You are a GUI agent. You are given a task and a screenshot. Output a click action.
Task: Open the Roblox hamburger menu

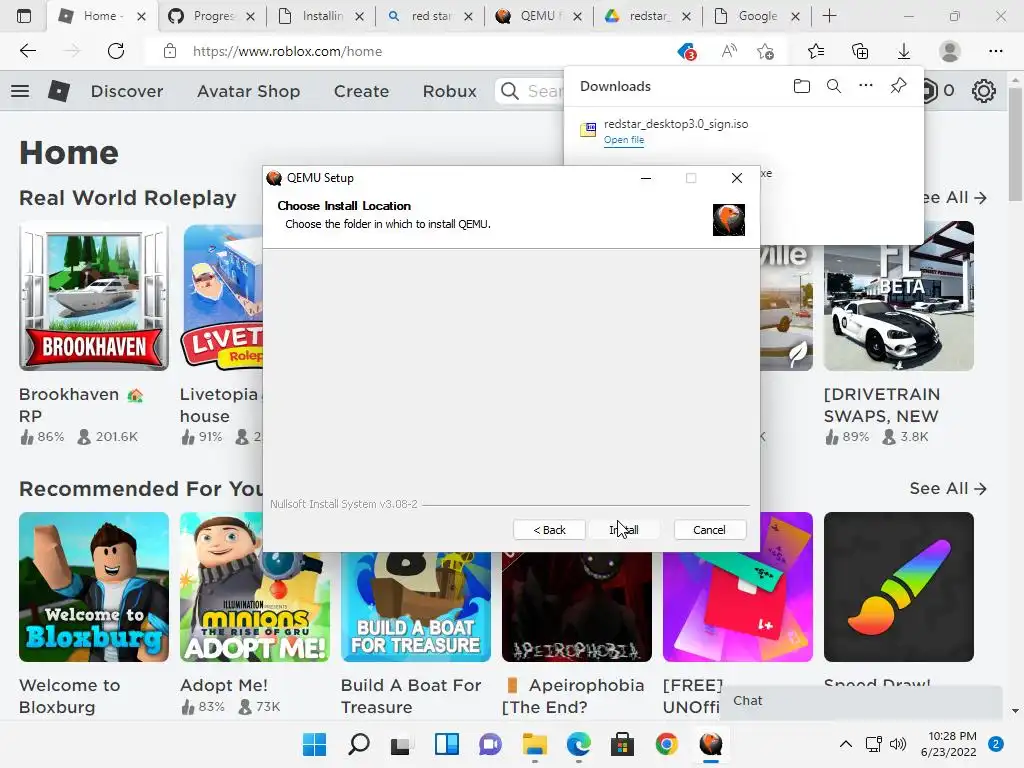point(20,91)
